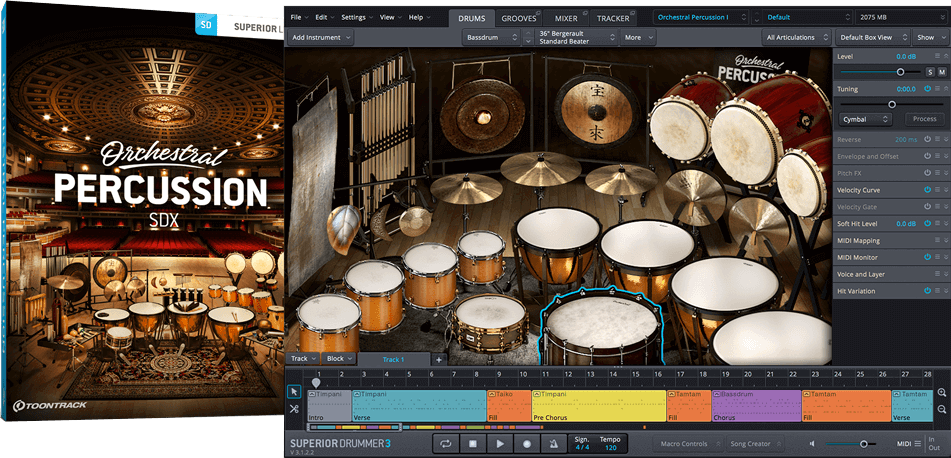Zoom out the timeline with magnifier minus
The width and height of the screenshot is (951, 458).
(x=942, y=411)
